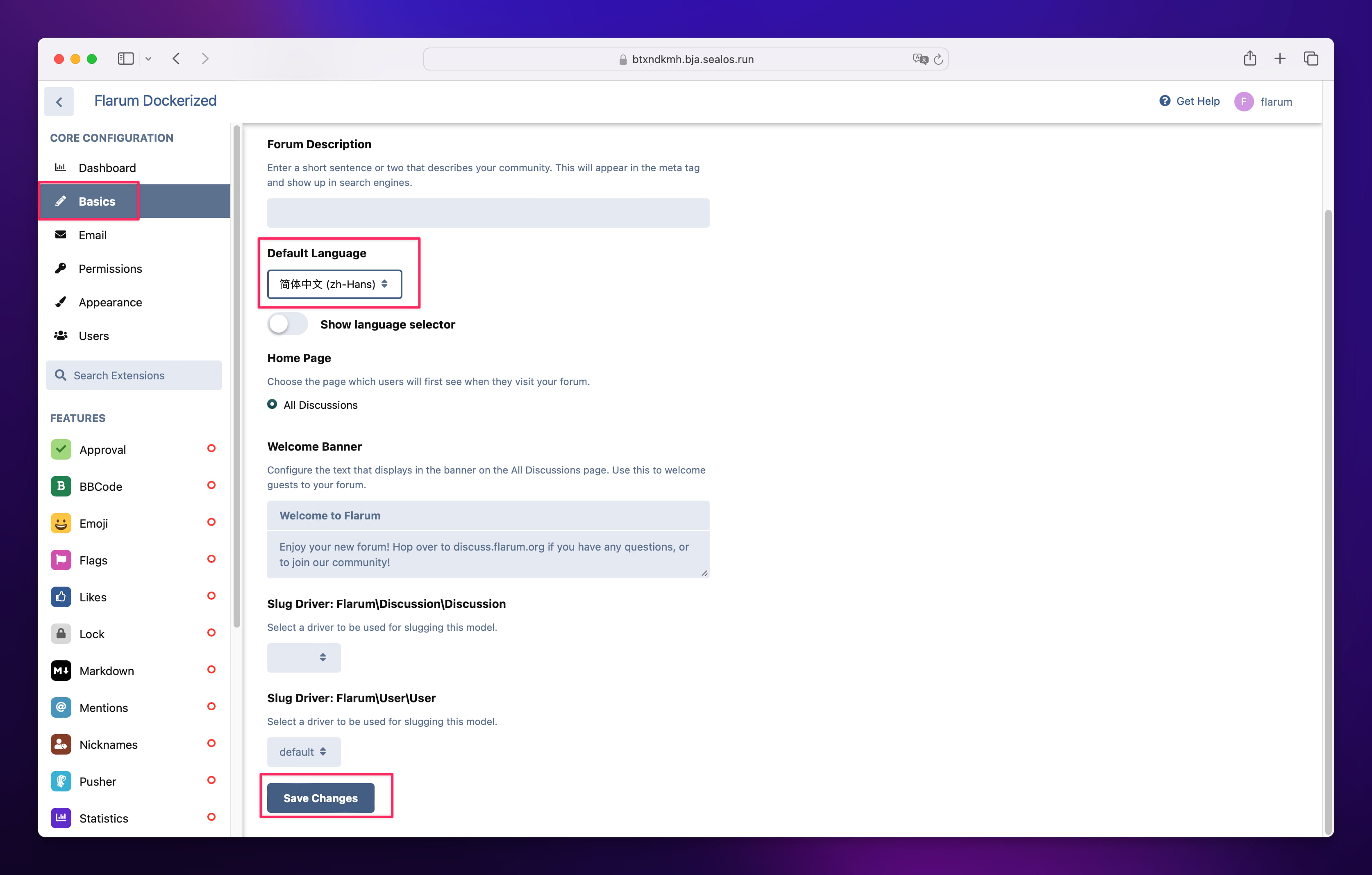Click the welcome banner message textarea
The height and width of the screenshot is (875, 1372).
[488, 554]
